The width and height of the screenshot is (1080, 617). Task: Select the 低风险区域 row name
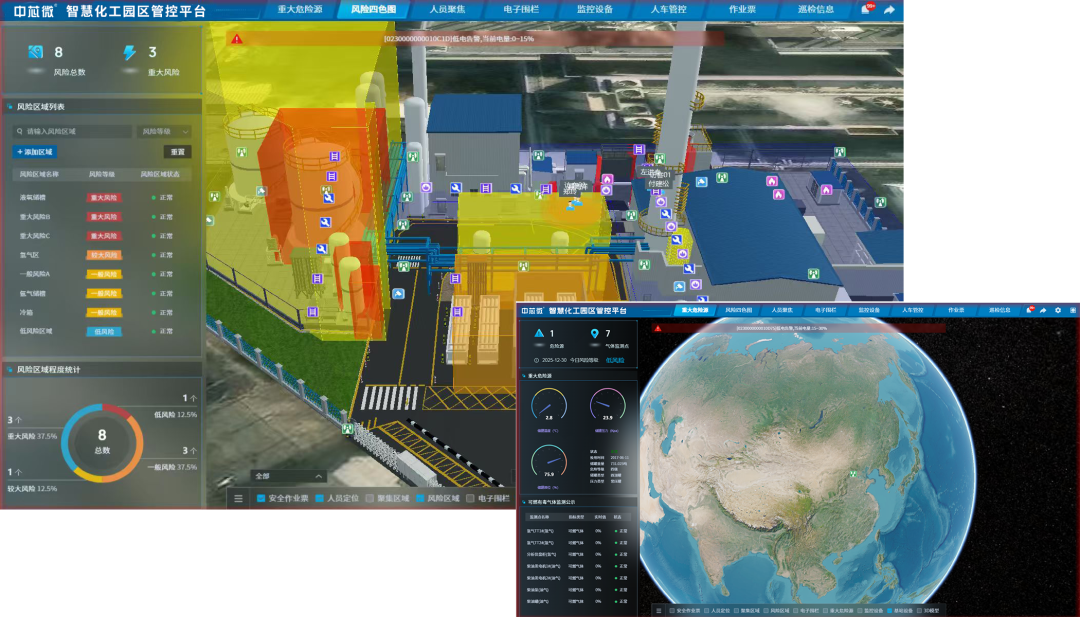(36, 331)
